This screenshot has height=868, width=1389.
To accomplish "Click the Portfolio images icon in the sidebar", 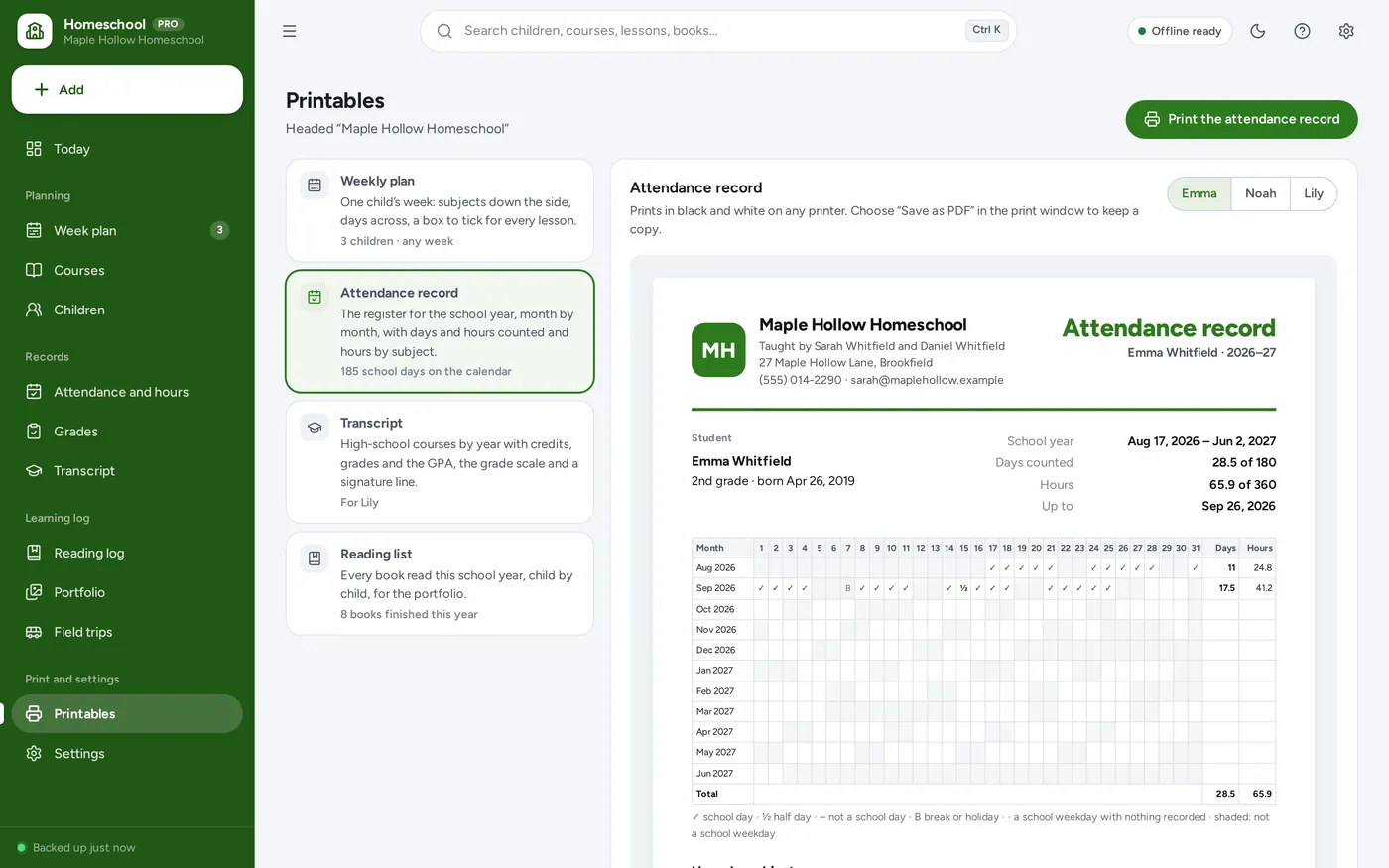I will 34,592.
